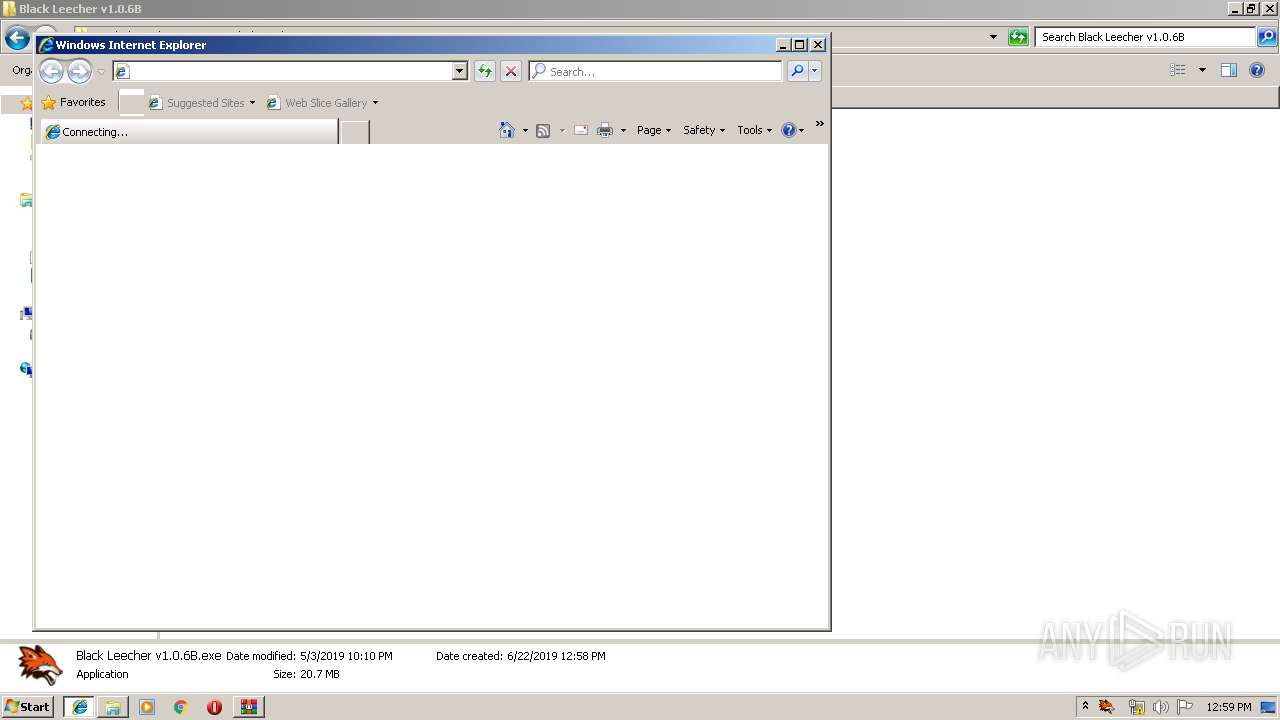
Task: Expand the Print dropdown arrow
Action: (623, 131)
